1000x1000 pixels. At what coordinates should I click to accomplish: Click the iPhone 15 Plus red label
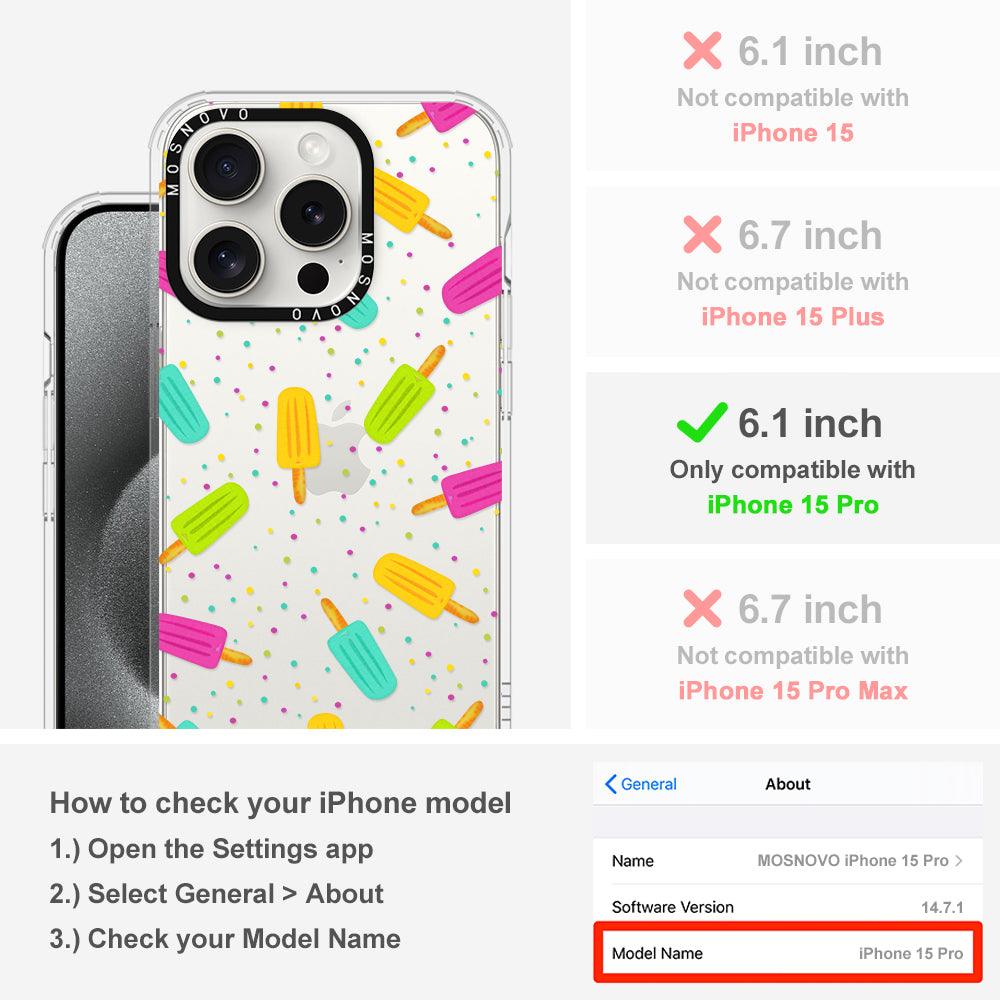pyautogui.click(x=793, y=316)
